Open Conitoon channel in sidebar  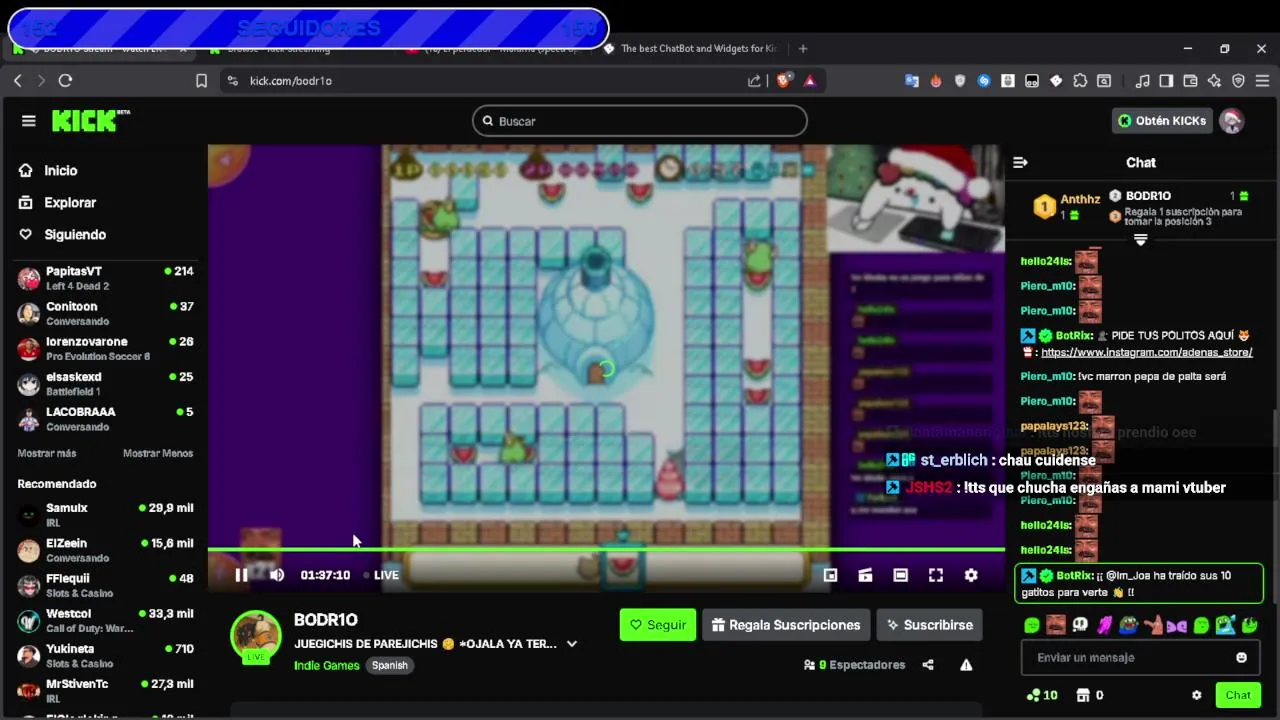[105, 313]
